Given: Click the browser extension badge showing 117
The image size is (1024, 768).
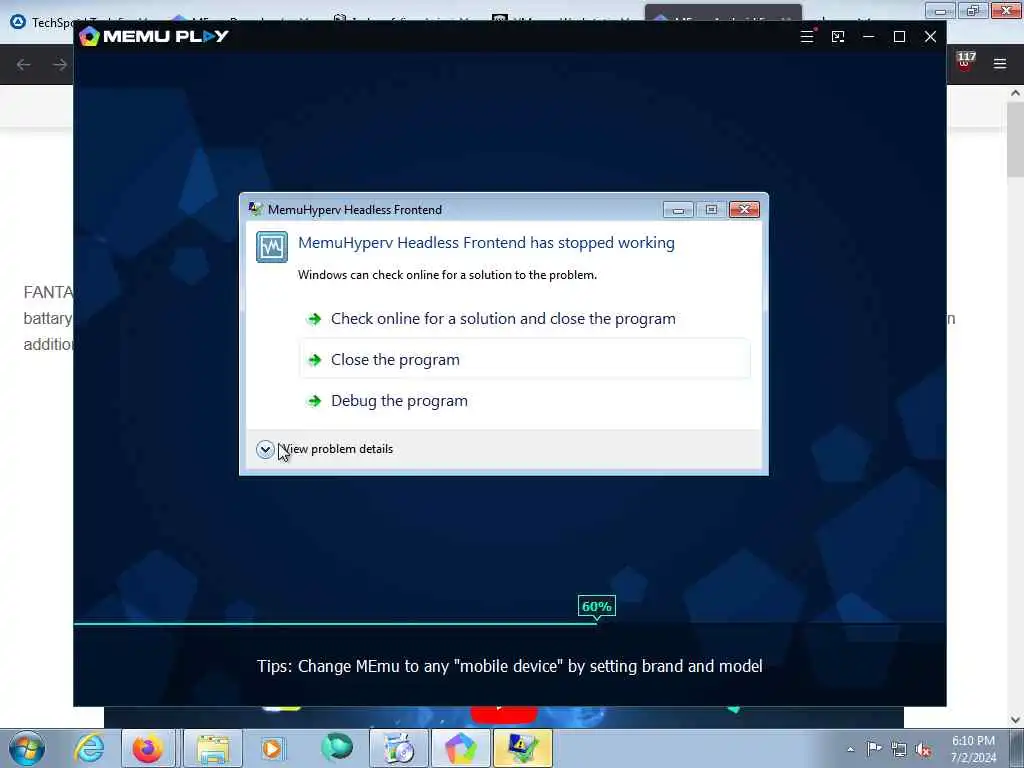Looking at the screenshot, I should pos(965,61).
